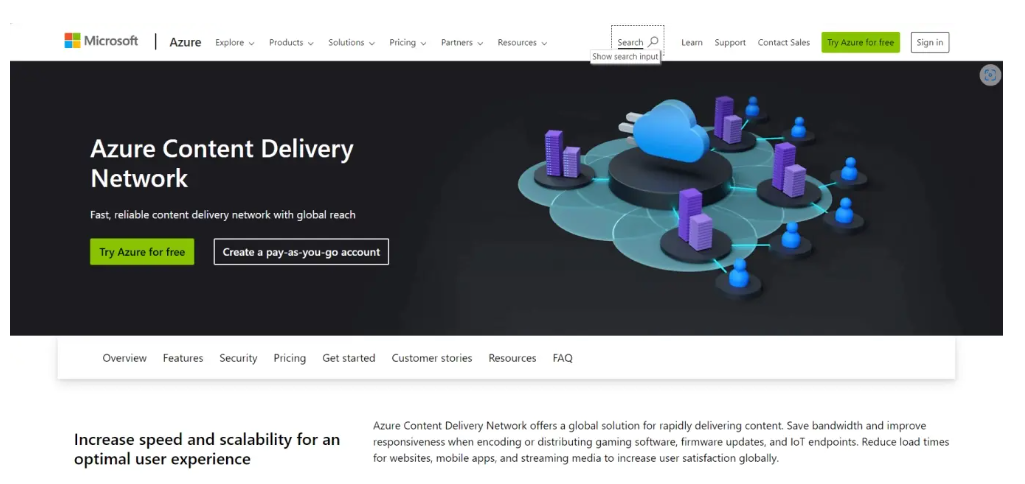The height and width of the screenshot is (484, 1025).
Task: Click Try Azure for free in hero banner
Action: click(142, 252)
